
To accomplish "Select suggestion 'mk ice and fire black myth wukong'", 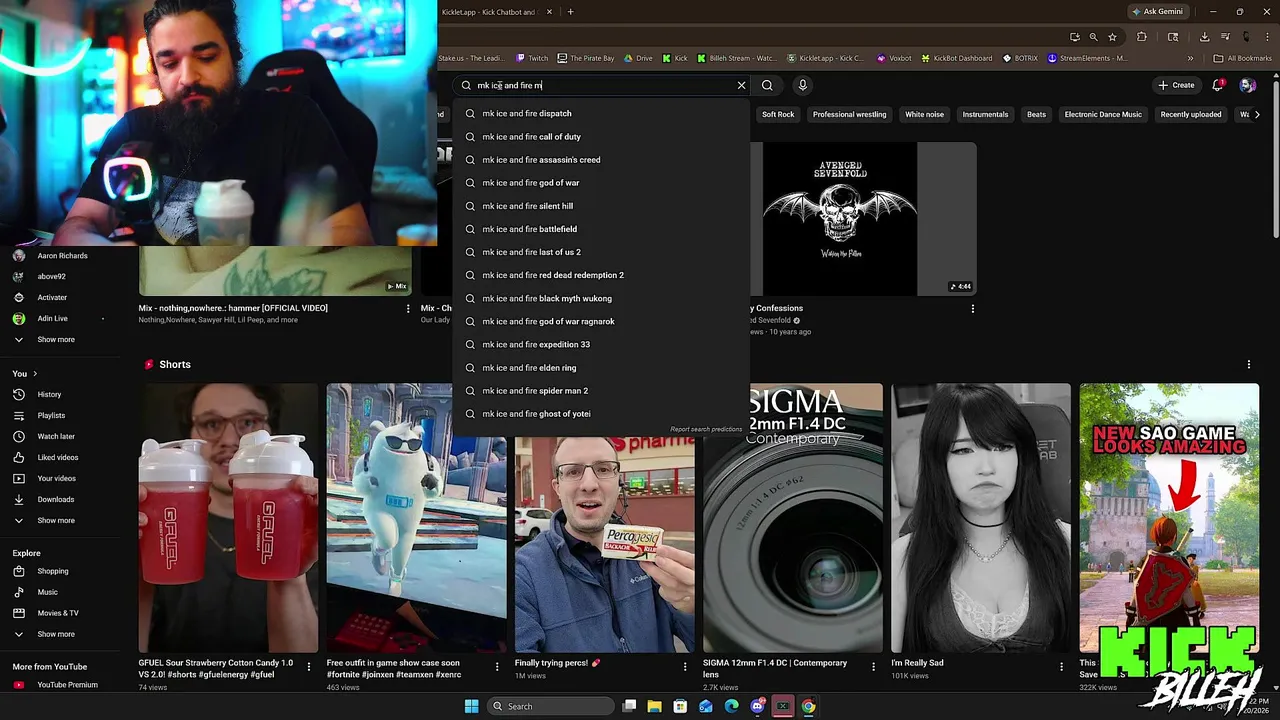I will click(601, 298).
